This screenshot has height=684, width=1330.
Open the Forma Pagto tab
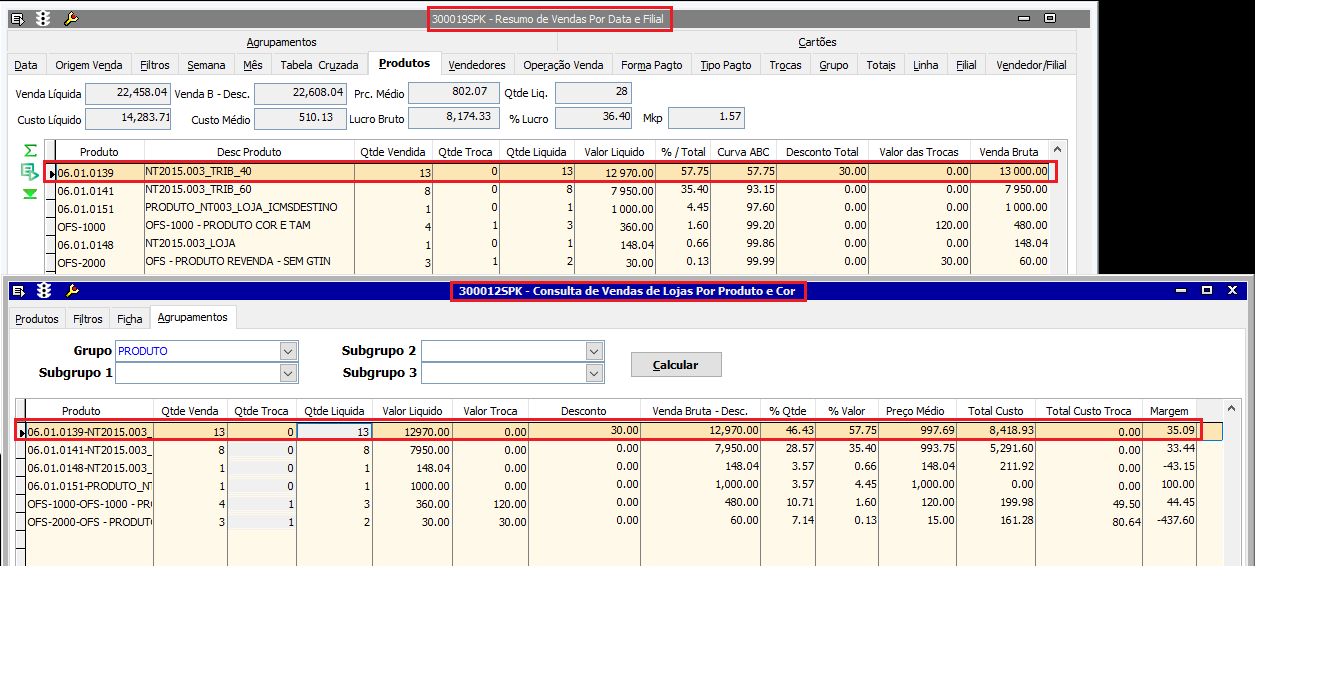pos(651,65)
